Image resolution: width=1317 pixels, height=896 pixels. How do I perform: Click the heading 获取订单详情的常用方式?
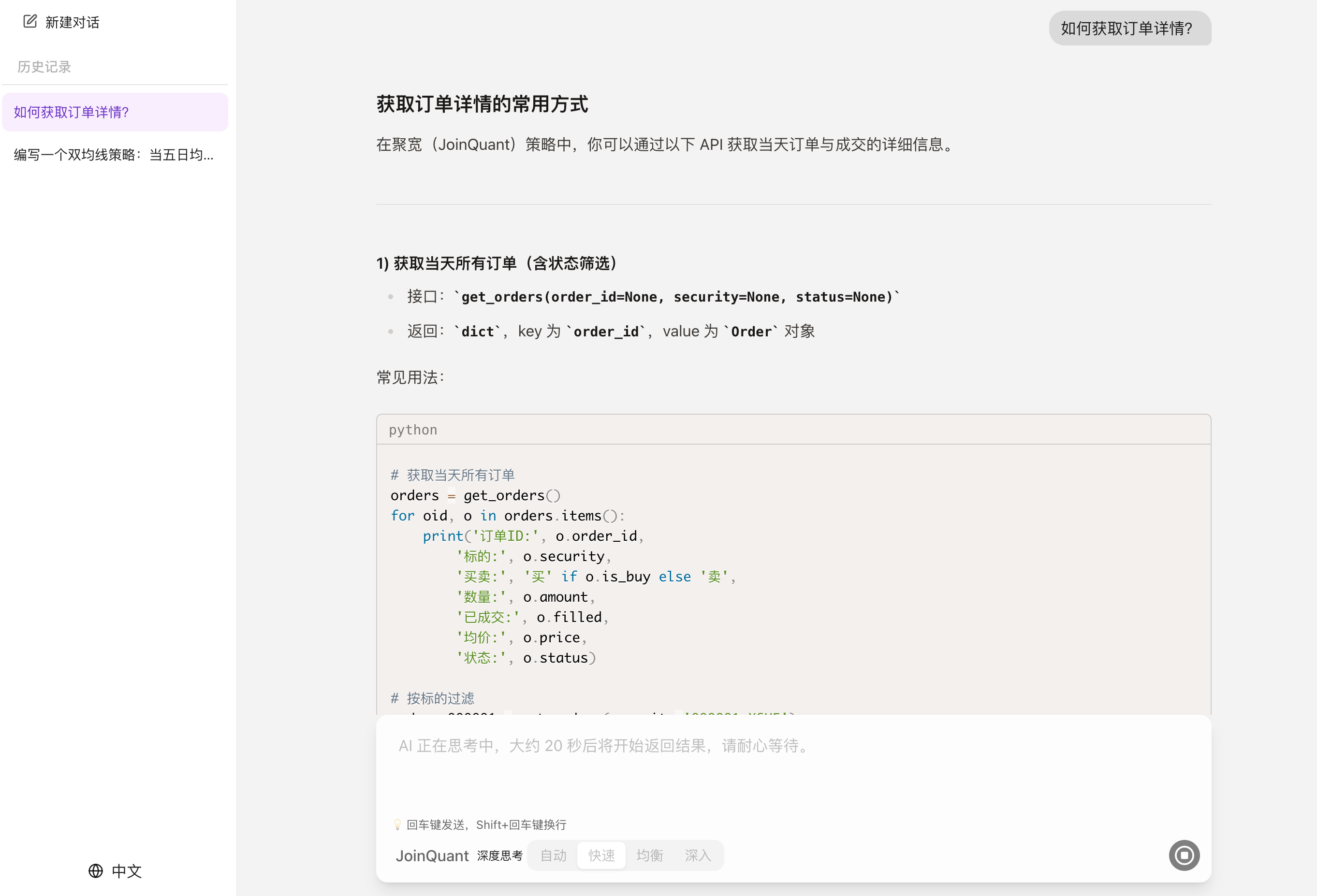(482, 104)
